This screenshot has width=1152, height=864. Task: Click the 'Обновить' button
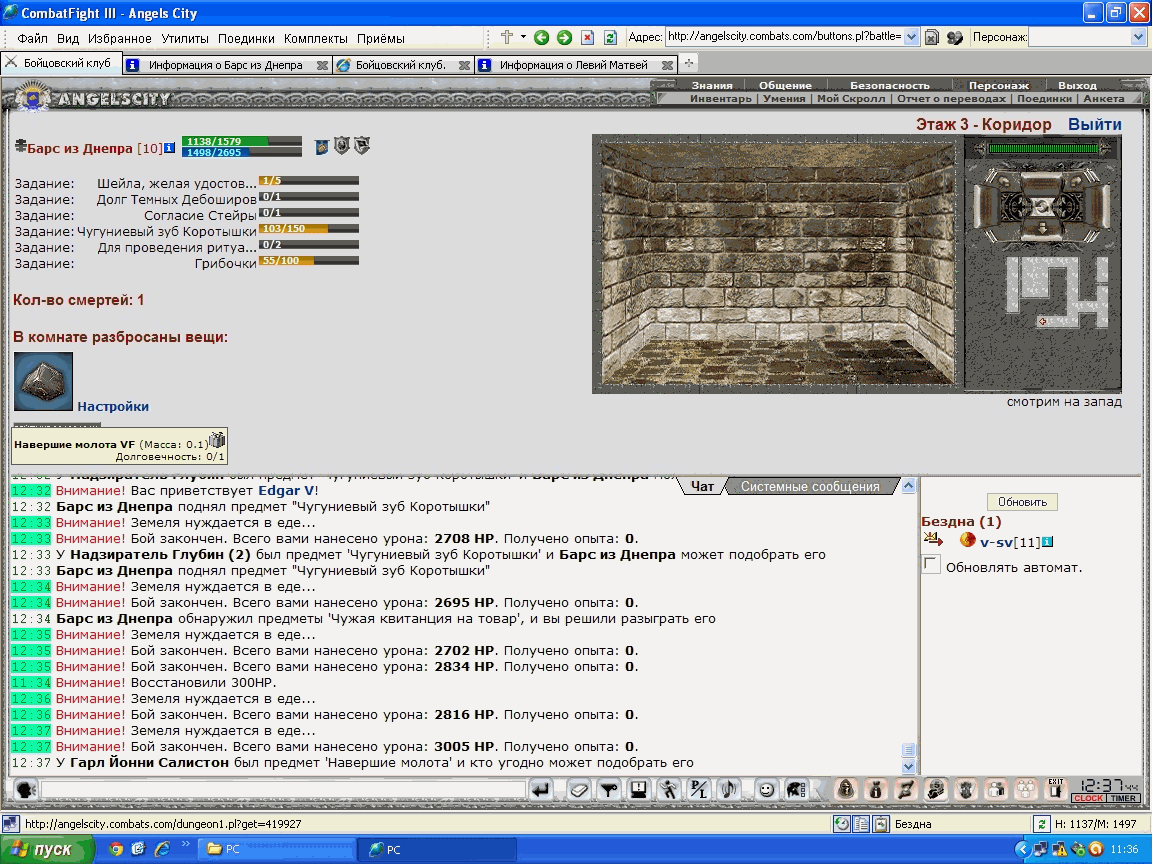coord(1022,502)
